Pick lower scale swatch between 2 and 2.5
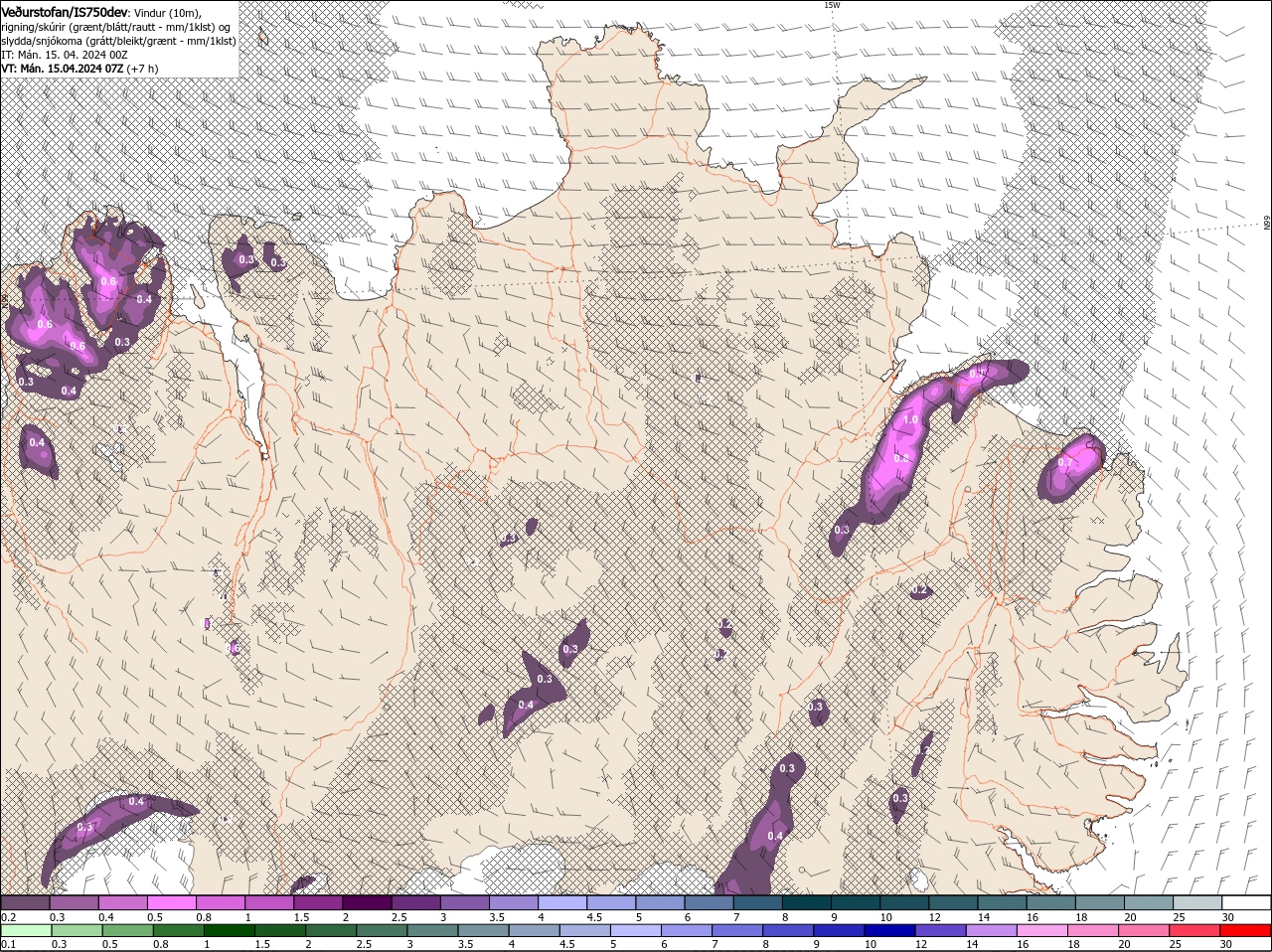This screenshot has width=1272, height=952. pos(332,930)
